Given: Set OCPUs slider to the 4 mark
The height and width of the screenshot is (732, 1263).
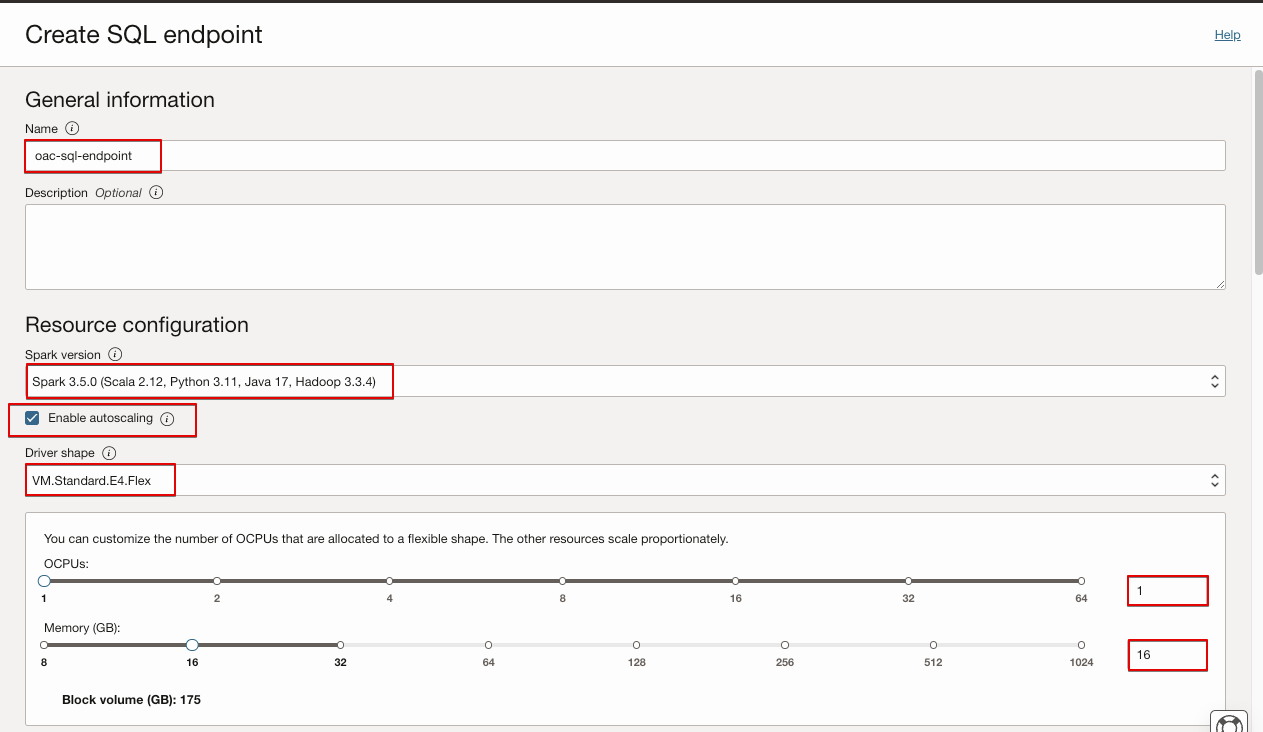Looking at the screenshot, I should [390, 581].
